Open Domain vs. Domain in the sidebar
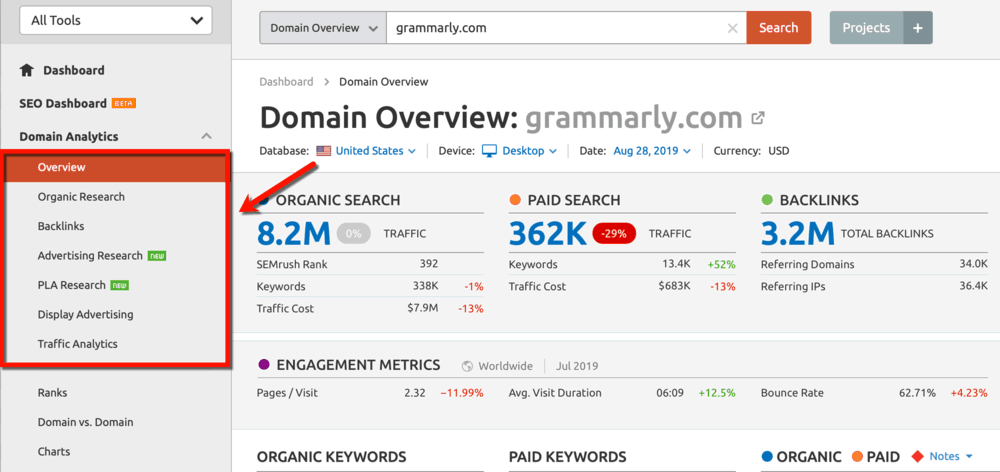1000x472 pixels. click(x=85, y=422)
